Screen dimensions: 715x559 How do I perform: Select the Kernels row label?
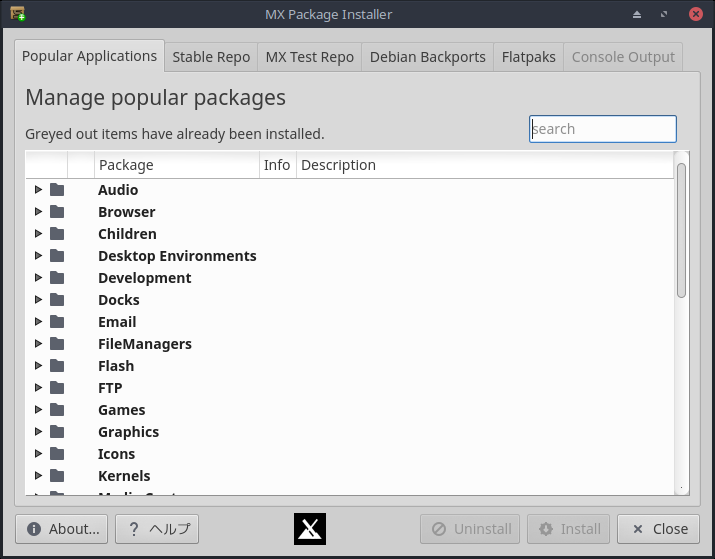(124, 476)
